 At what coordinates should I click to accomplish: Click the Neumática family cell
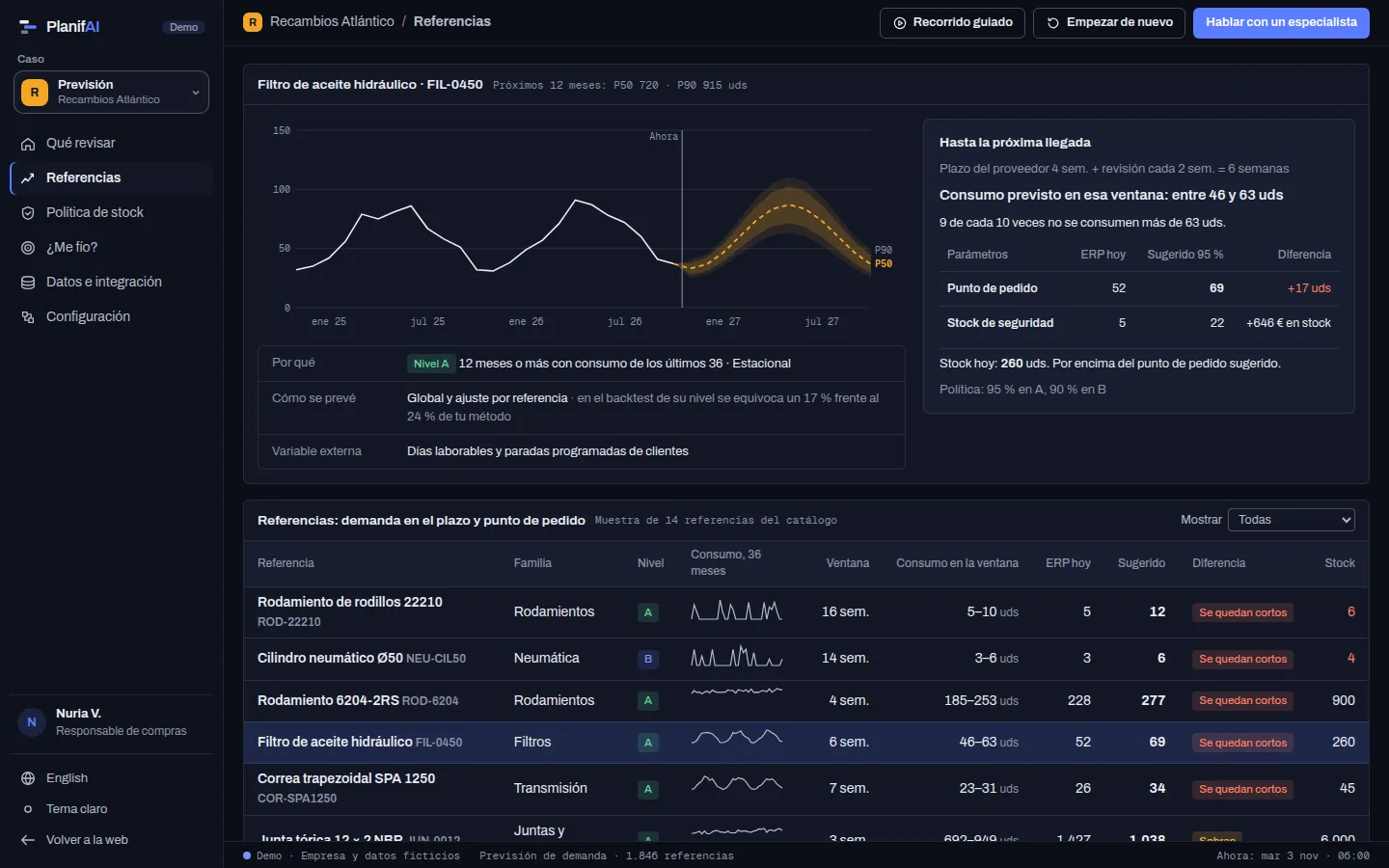[x=547, y=659]
